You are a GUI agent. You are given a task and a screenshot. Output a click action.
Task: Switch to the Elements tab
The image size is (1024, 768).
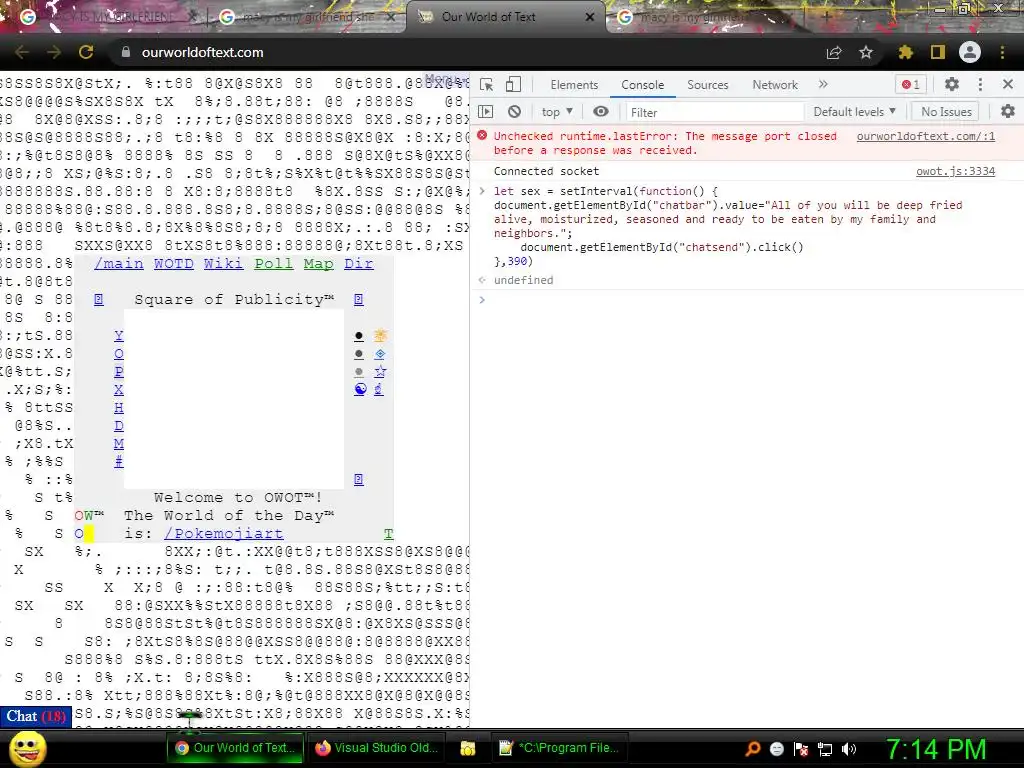click(574, 85)
